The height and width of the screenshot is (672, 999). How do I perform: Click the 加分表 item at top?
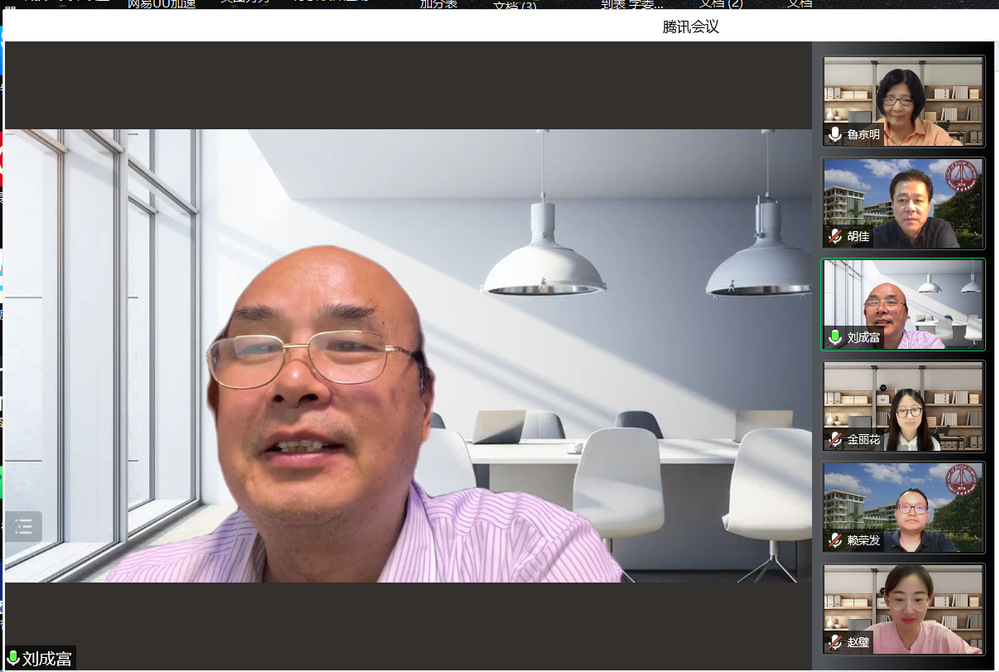point(438,4)
